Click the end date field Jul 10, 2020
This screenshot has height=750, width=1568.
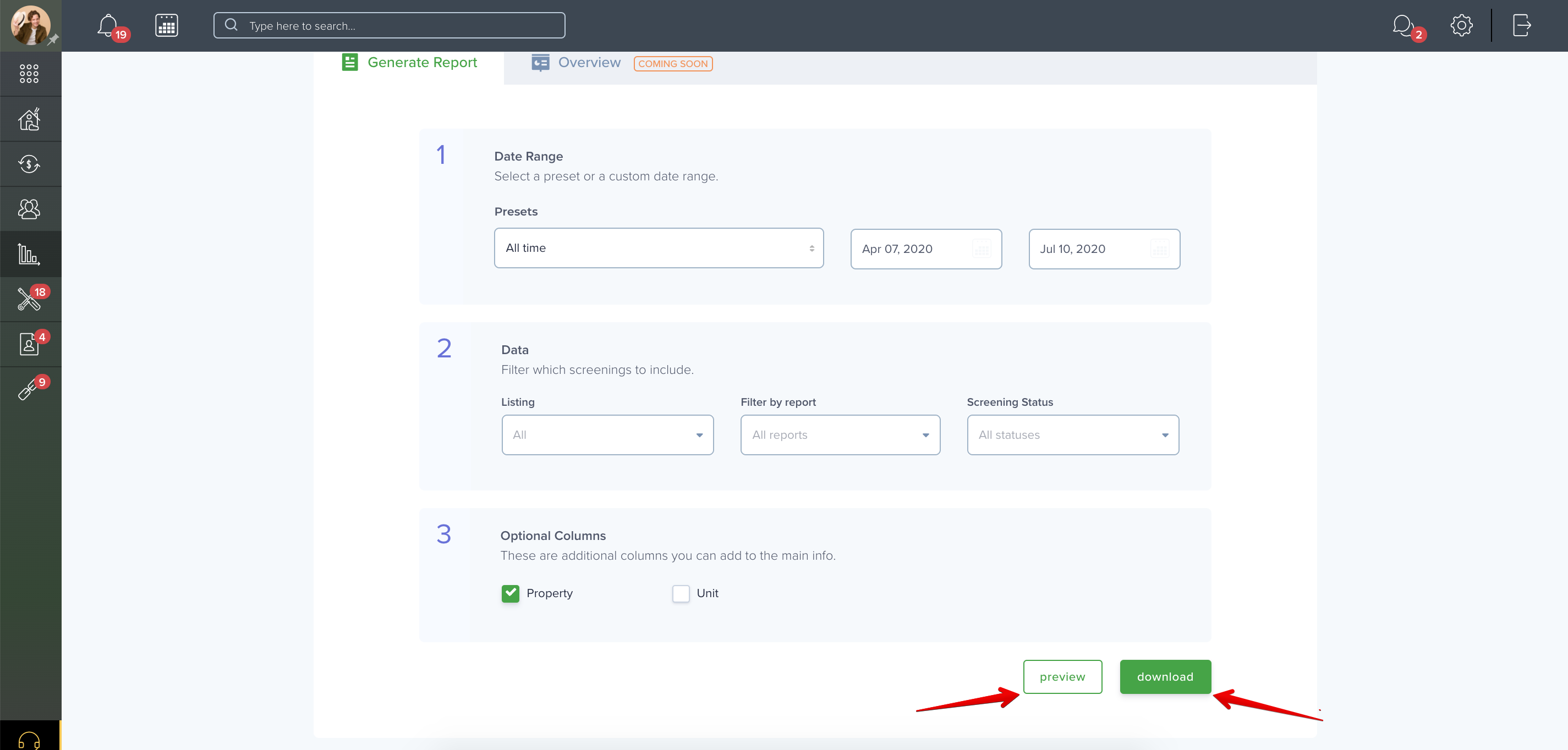1104,249
